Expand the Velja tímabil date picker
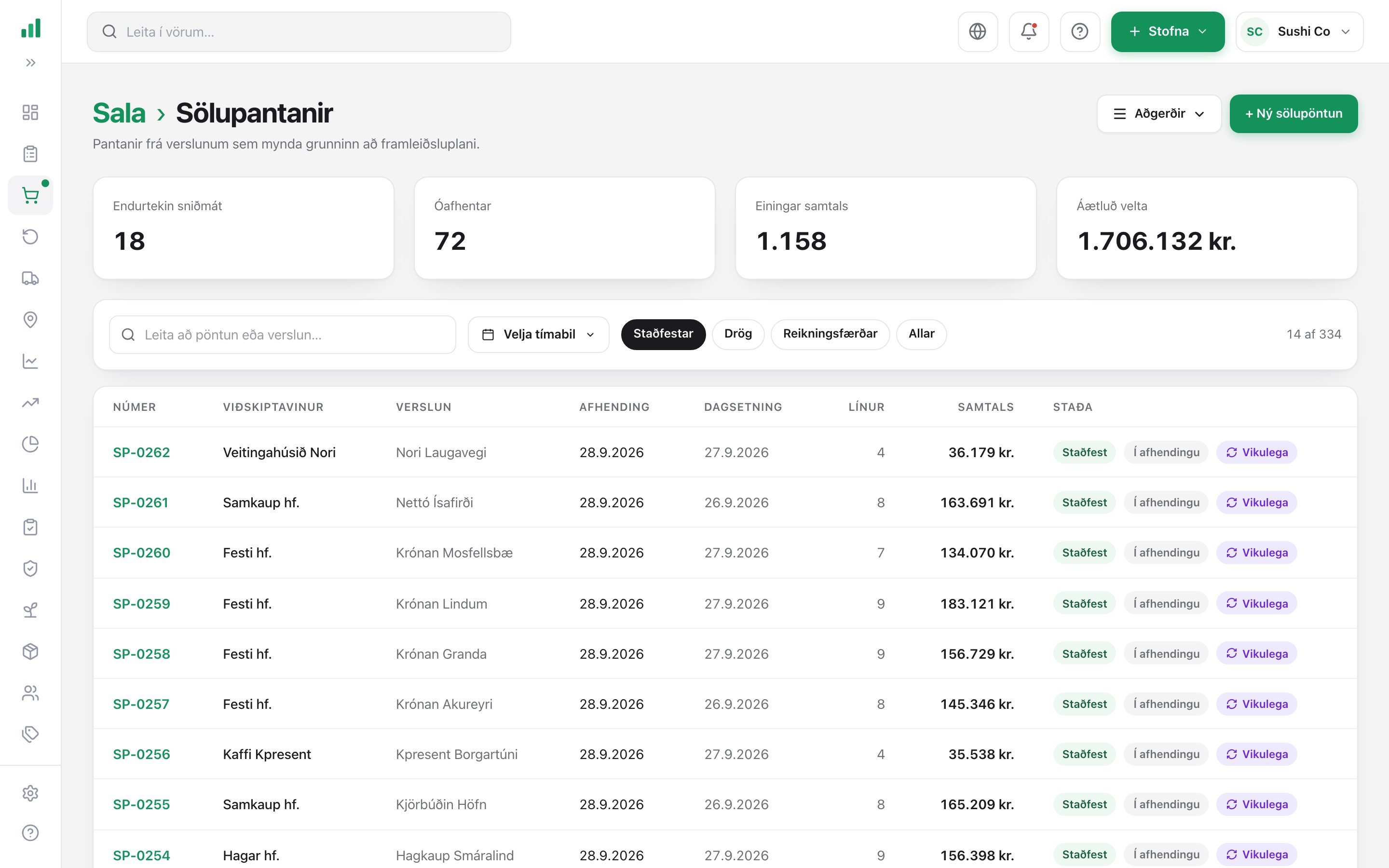Image resolution: width=1389 pixels, height=868 pixels. click(538, 335)
